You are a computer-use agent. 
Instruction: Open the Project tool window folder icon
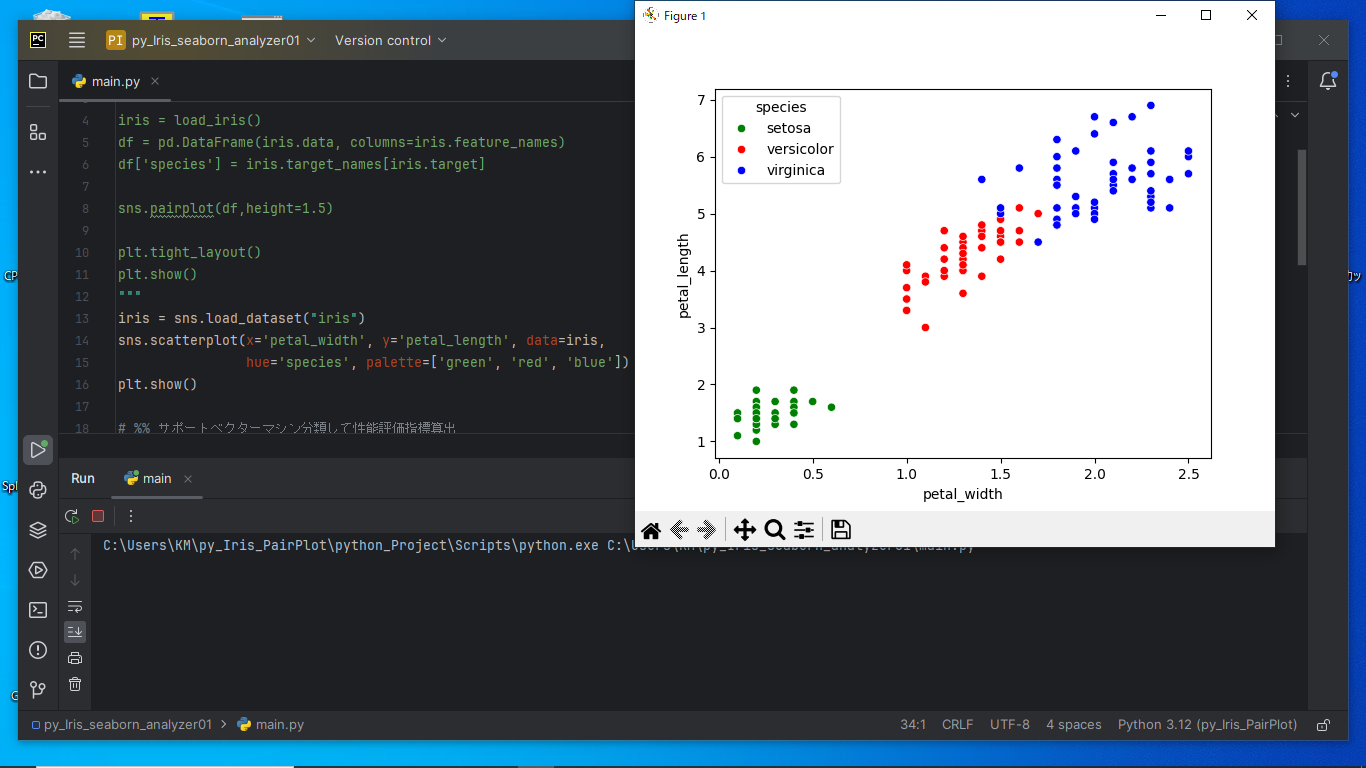(x=38, y=81)
